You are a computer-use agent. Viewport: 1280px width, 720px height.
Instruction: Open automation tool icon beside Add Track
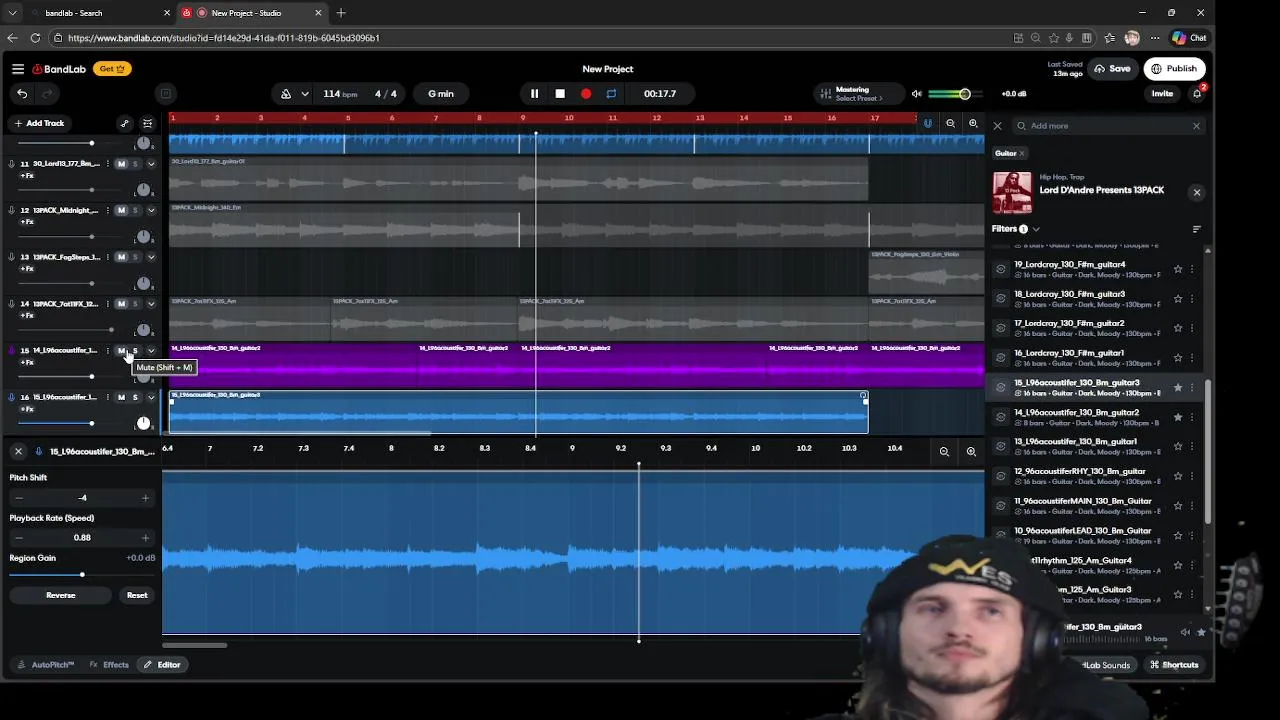[124, 123]
